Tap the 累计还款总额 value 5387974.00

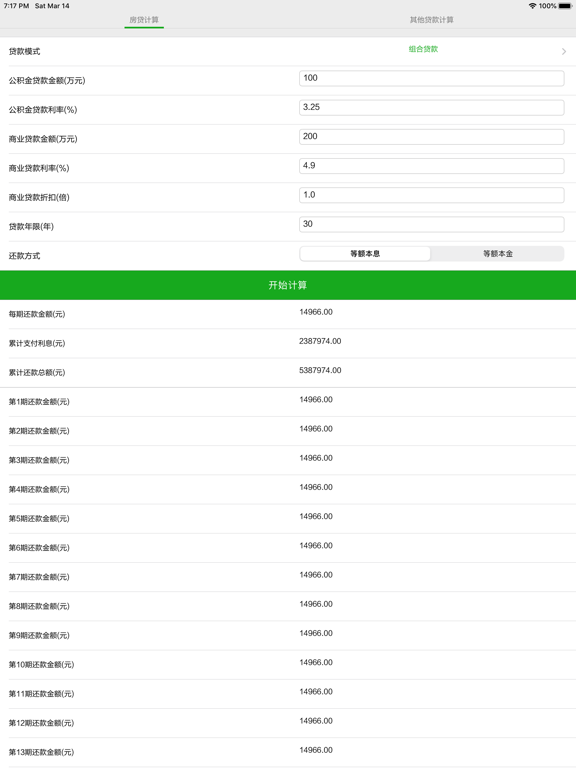coord(320,370)
